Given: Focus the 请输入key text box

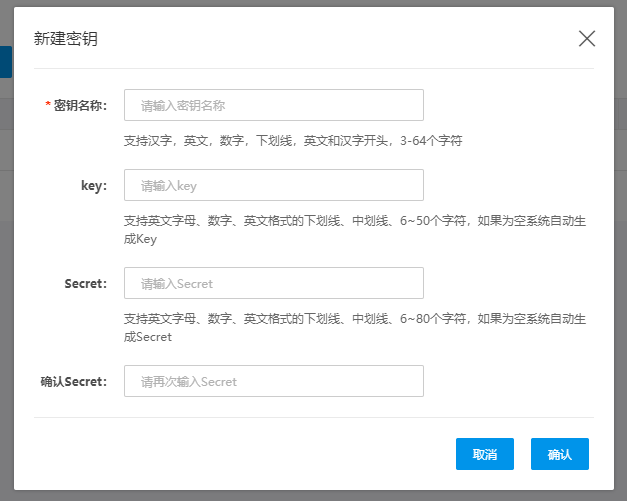Looking at the screenshot, I should (x=273, y=185).
